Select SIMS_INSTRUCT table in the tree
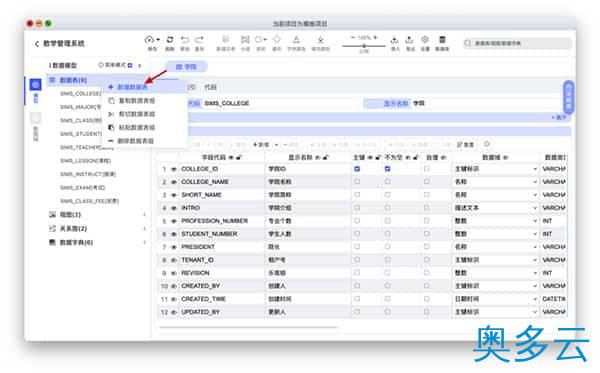Screen dimensions: 600x373 88,174
